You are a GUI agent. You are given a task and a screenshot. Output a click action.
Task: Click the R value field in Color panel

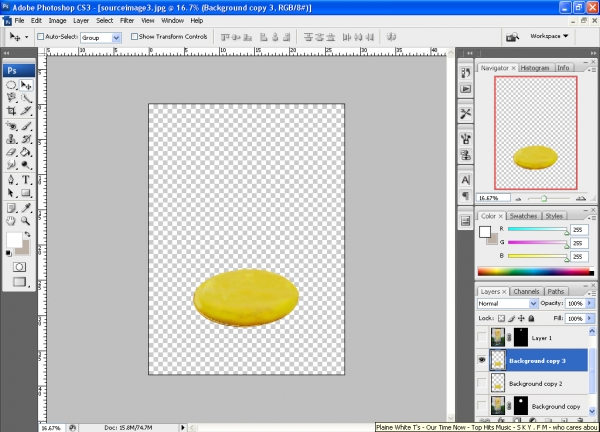point(579,230)
